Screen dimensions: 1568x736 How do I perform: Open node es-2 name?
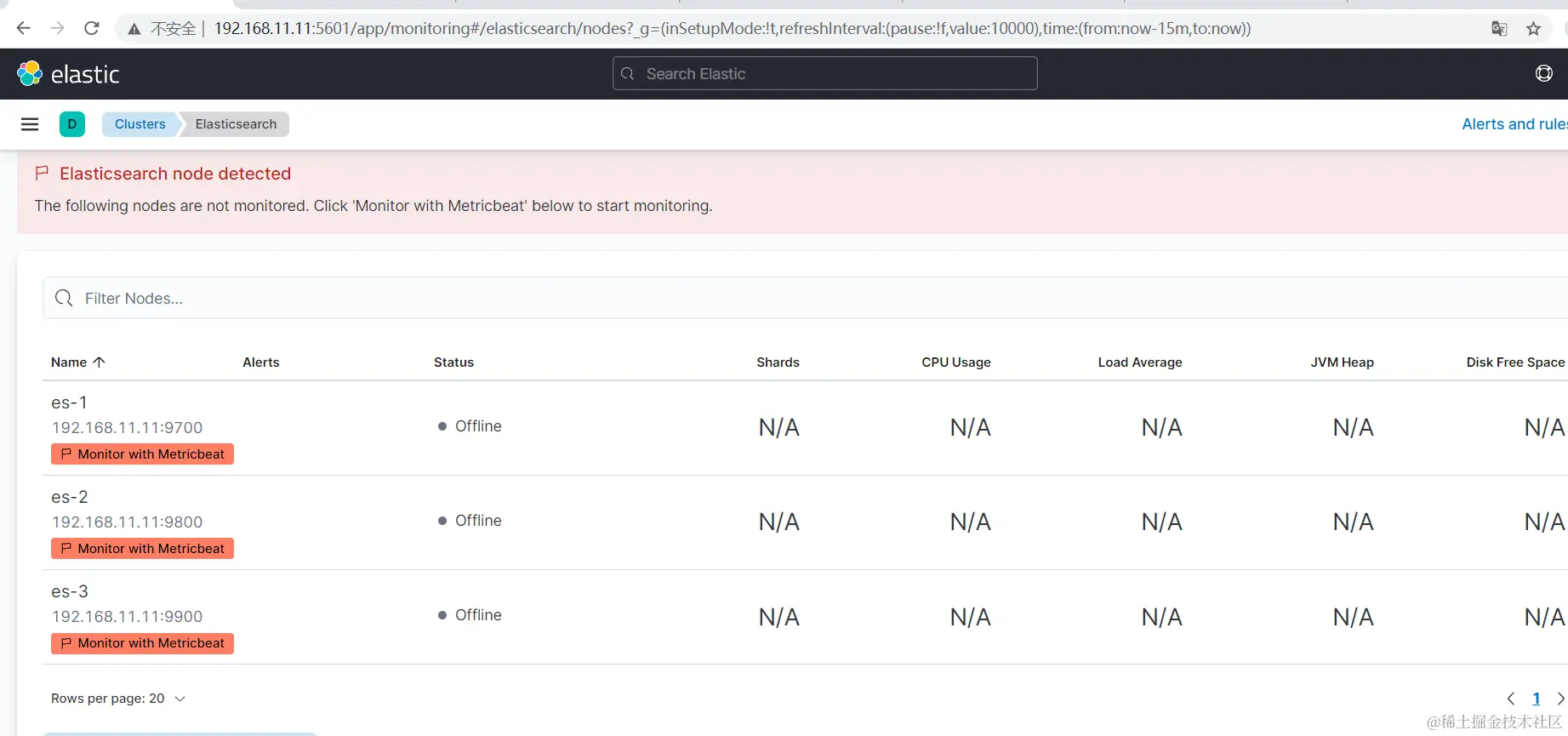(70, 497)
